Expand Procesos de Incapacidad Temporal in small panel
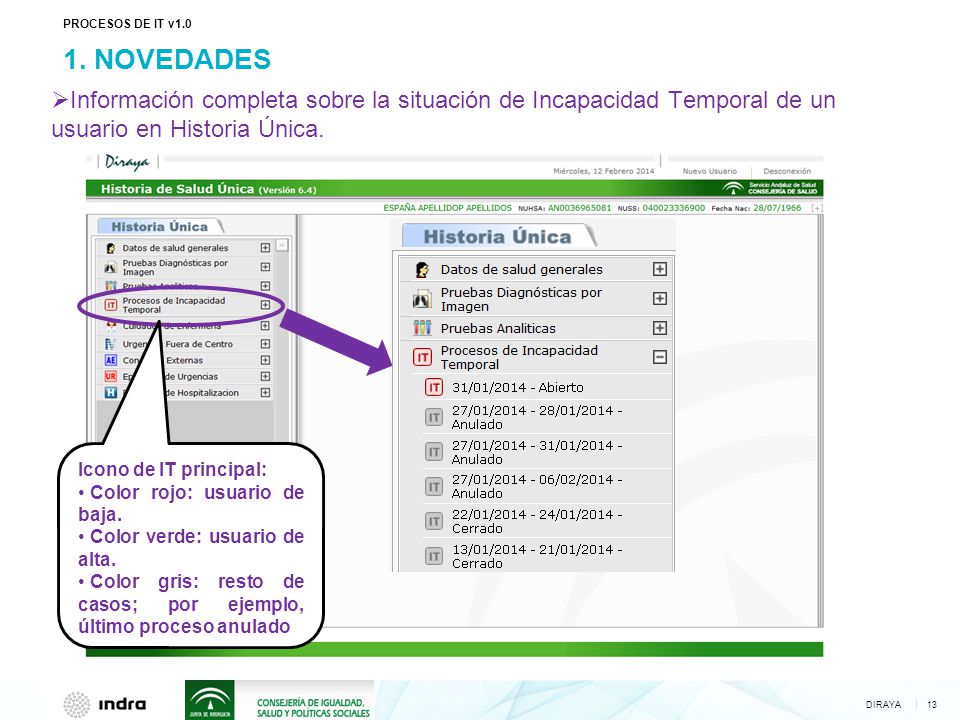The image size is (960, 720). point(265,305)
